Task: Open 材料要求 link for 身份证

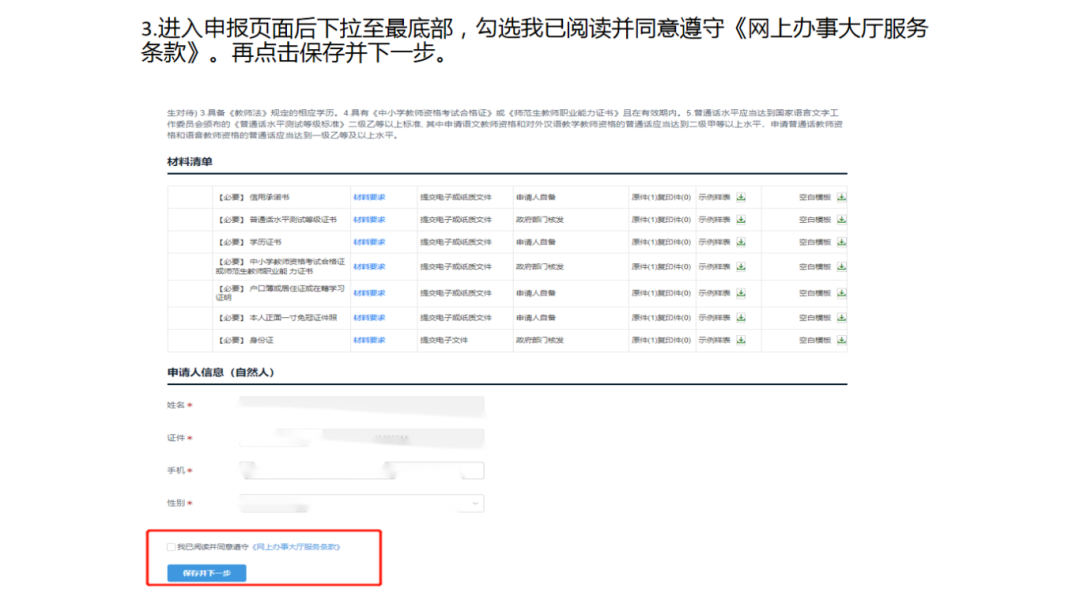Action: [369, 340]
